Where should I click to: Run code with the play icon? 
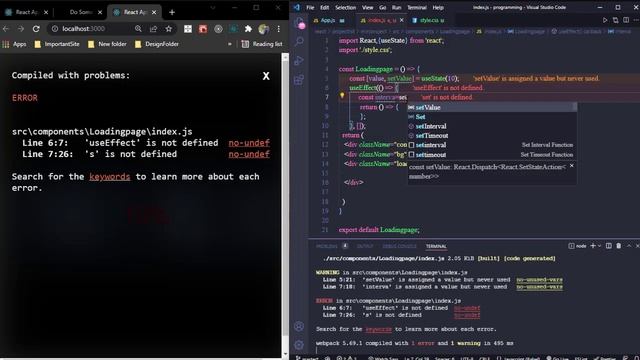click(605, 20)
